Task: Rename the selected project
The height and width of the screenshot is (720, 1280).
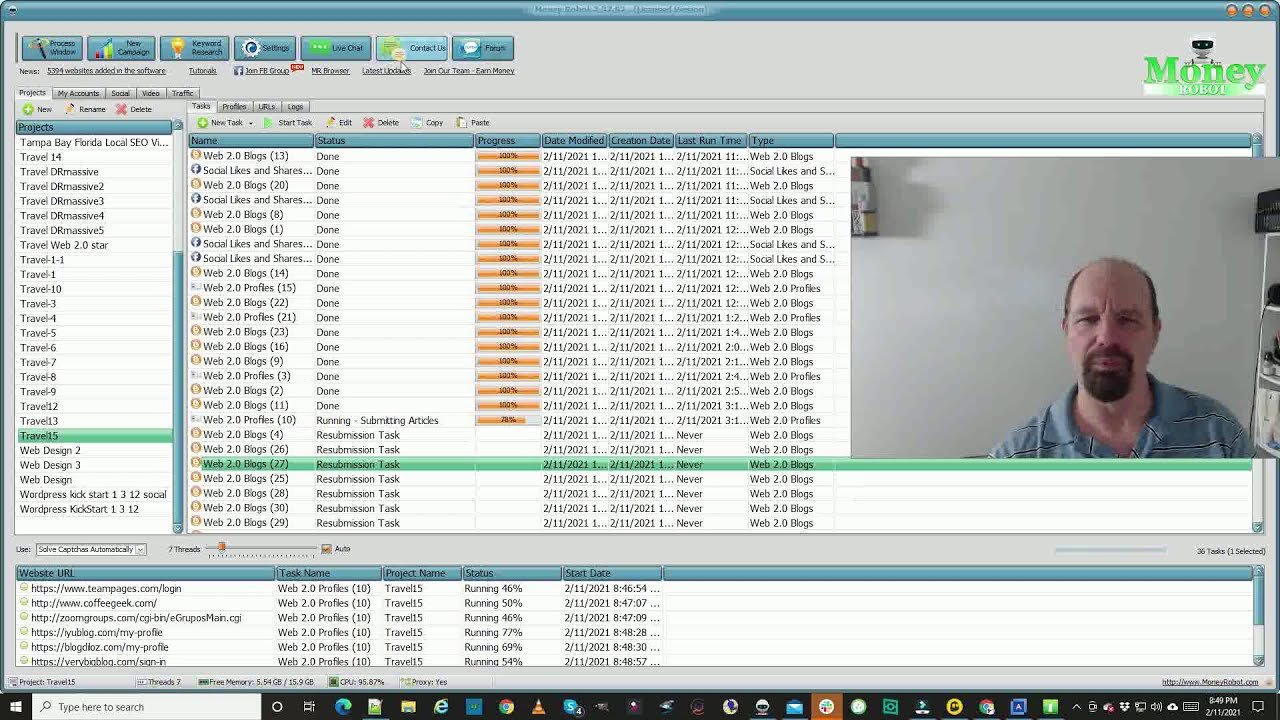Action: (x=85, y=109)
